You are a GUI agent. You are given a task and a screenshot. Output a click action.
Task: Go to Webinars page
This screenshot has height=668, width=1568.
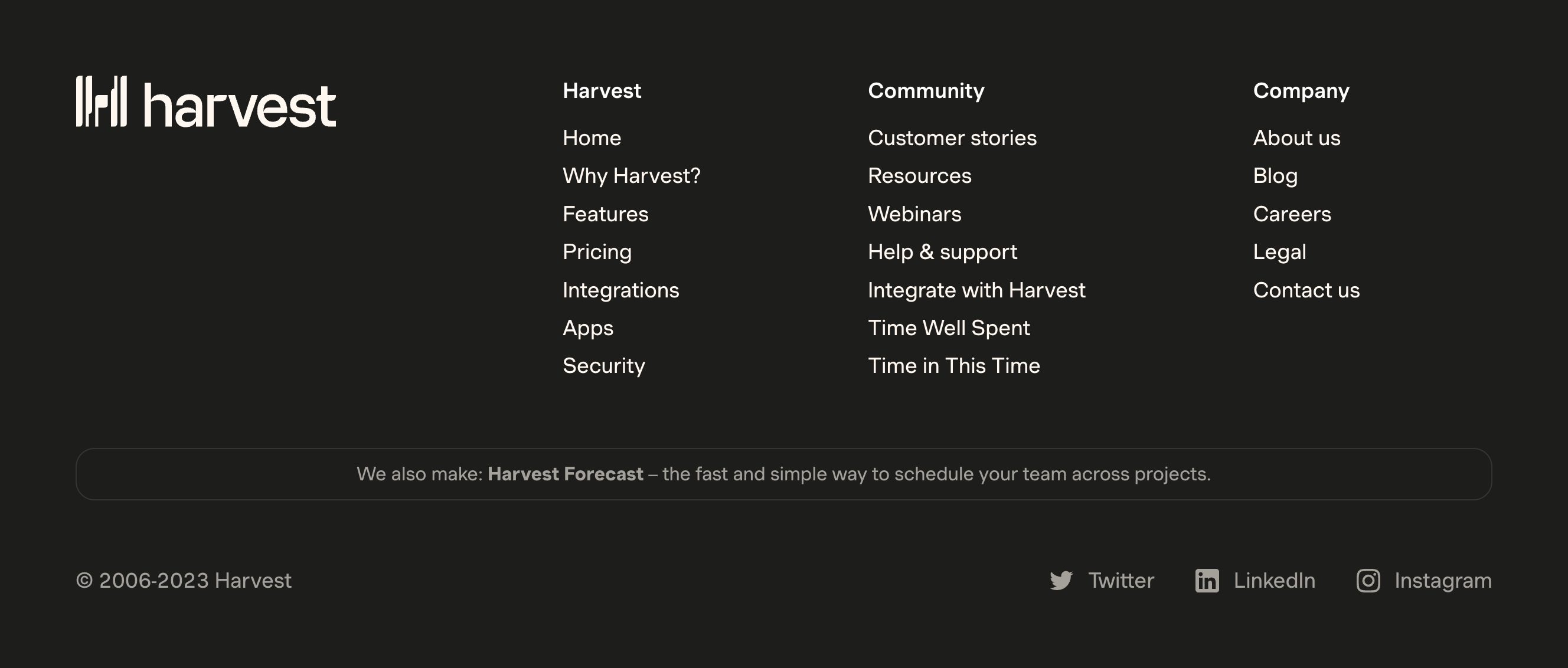[914, 214]
